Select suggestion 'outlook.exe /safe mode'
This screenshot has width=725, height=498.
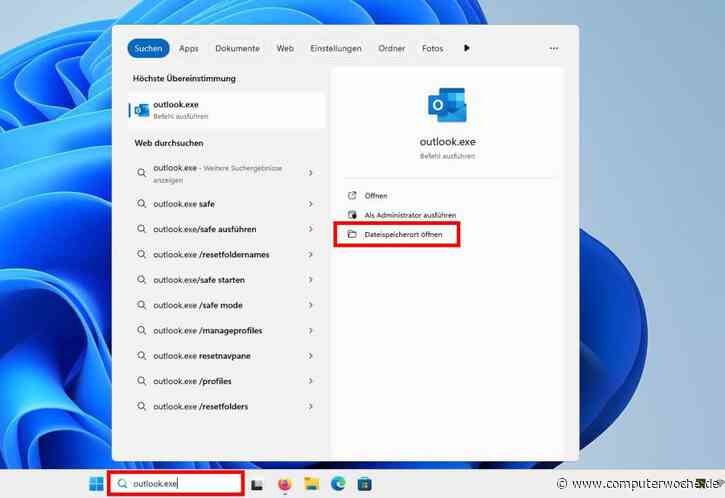(227, 305)
